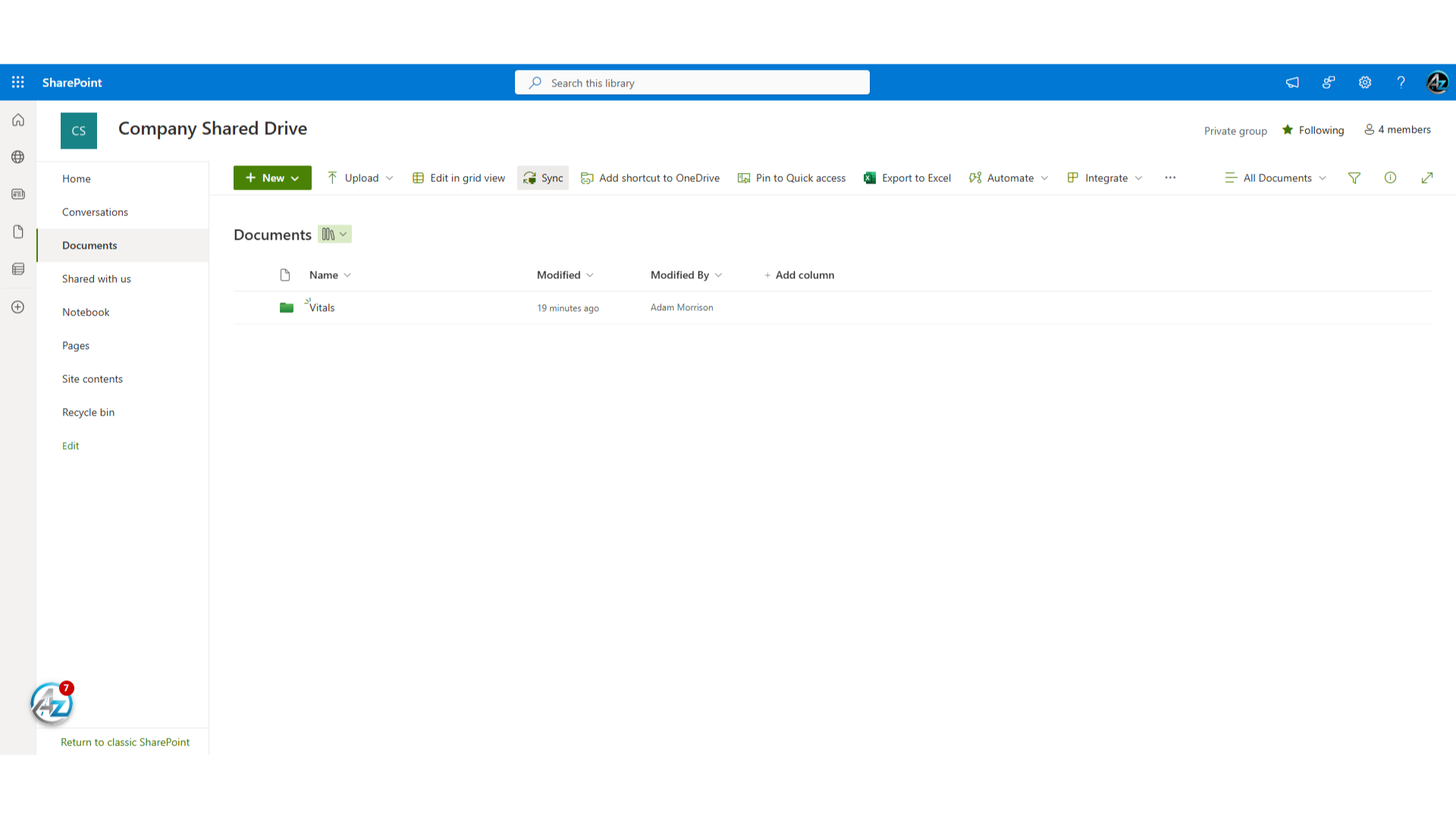The height and width of the screenshot is (819, 1456).
Task: Open the megaphone feedback icon
Action: click(1292, 83)
